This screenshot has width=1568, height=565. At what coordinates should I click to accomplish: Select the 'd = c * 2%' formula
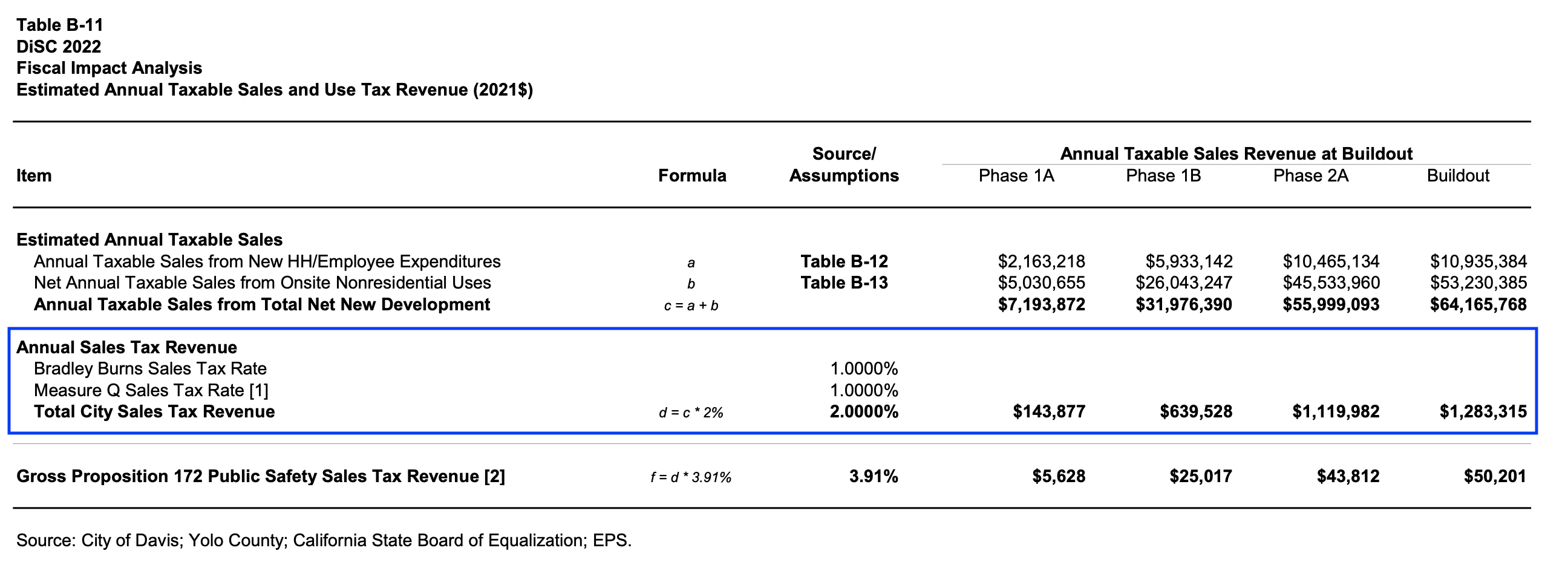691,413
